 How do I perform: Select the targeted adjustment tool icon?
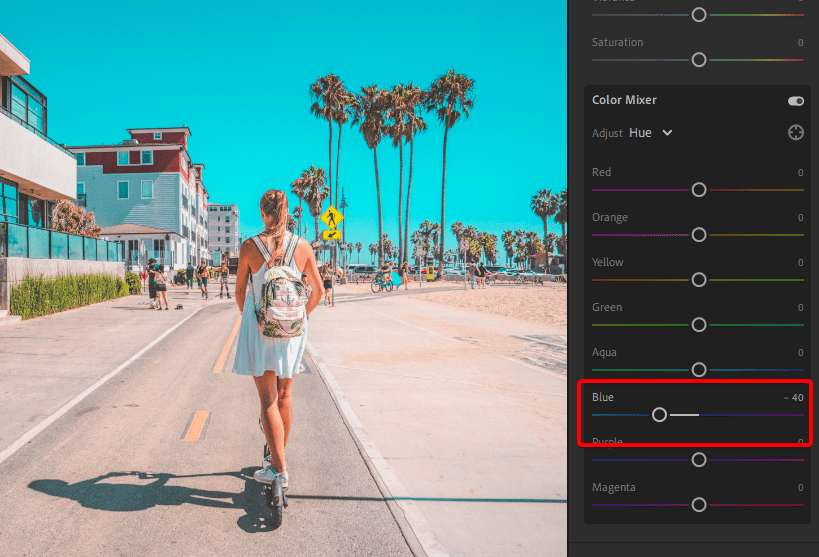tap(795, 133)
